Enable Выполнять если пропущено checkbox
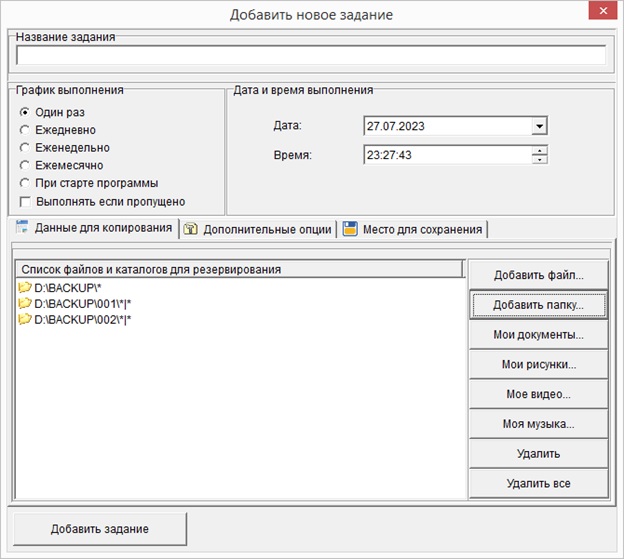The height and width of the screenshot is (559, 624). click(25, 202)
